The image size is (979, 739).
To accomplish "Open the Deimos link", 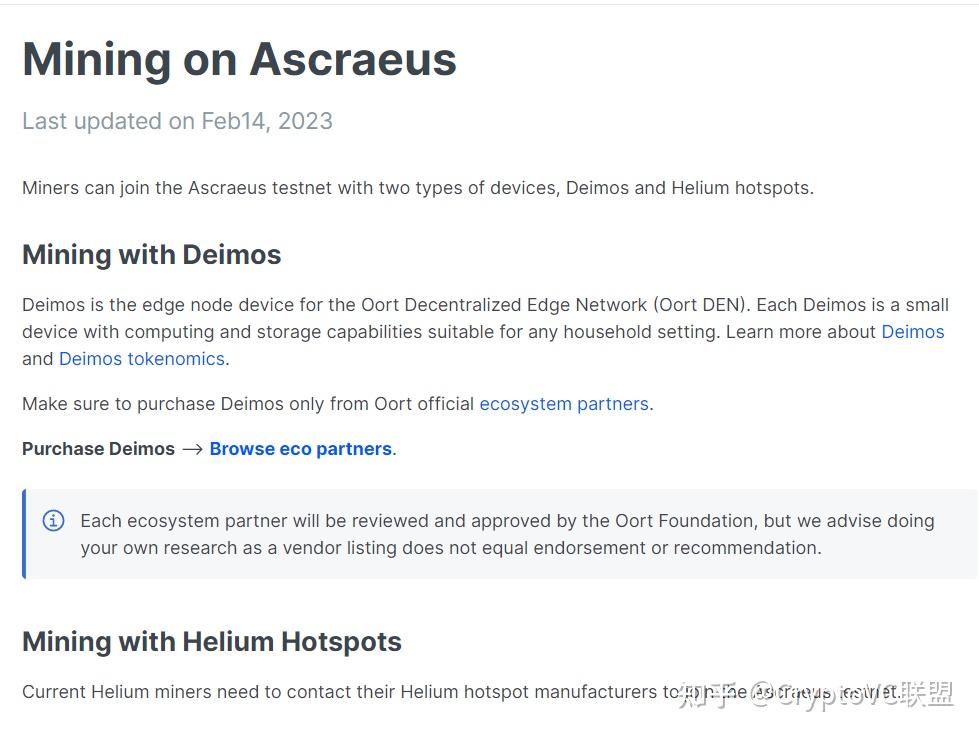I will [x=912, y=332].
